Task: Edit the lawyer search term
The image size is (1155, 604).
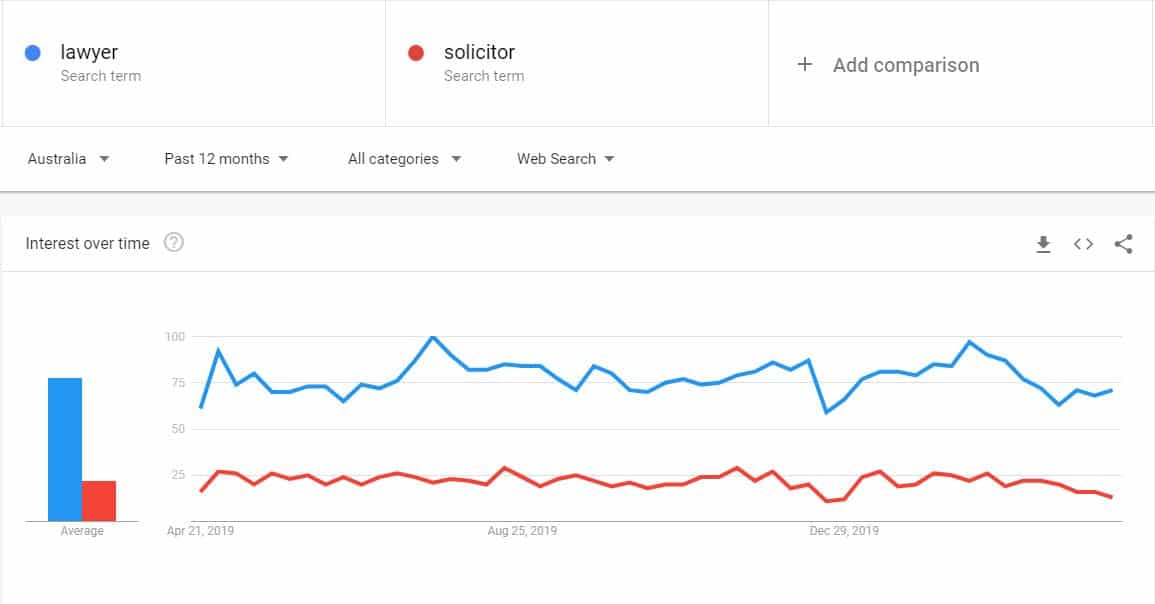Action: pos(90,53)
